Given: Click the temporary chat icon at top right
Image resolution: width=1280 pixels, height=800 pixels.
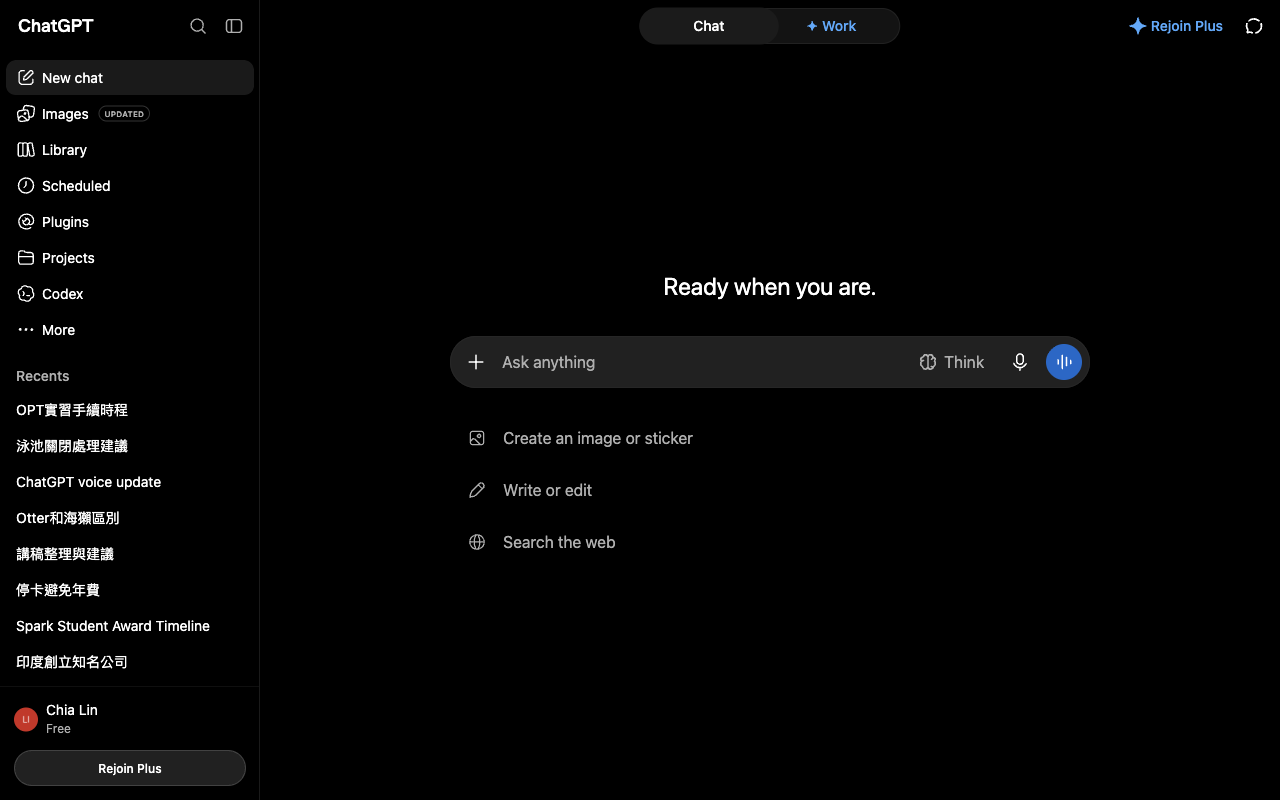Looking at the screenshot, I should coord(1254,26).
